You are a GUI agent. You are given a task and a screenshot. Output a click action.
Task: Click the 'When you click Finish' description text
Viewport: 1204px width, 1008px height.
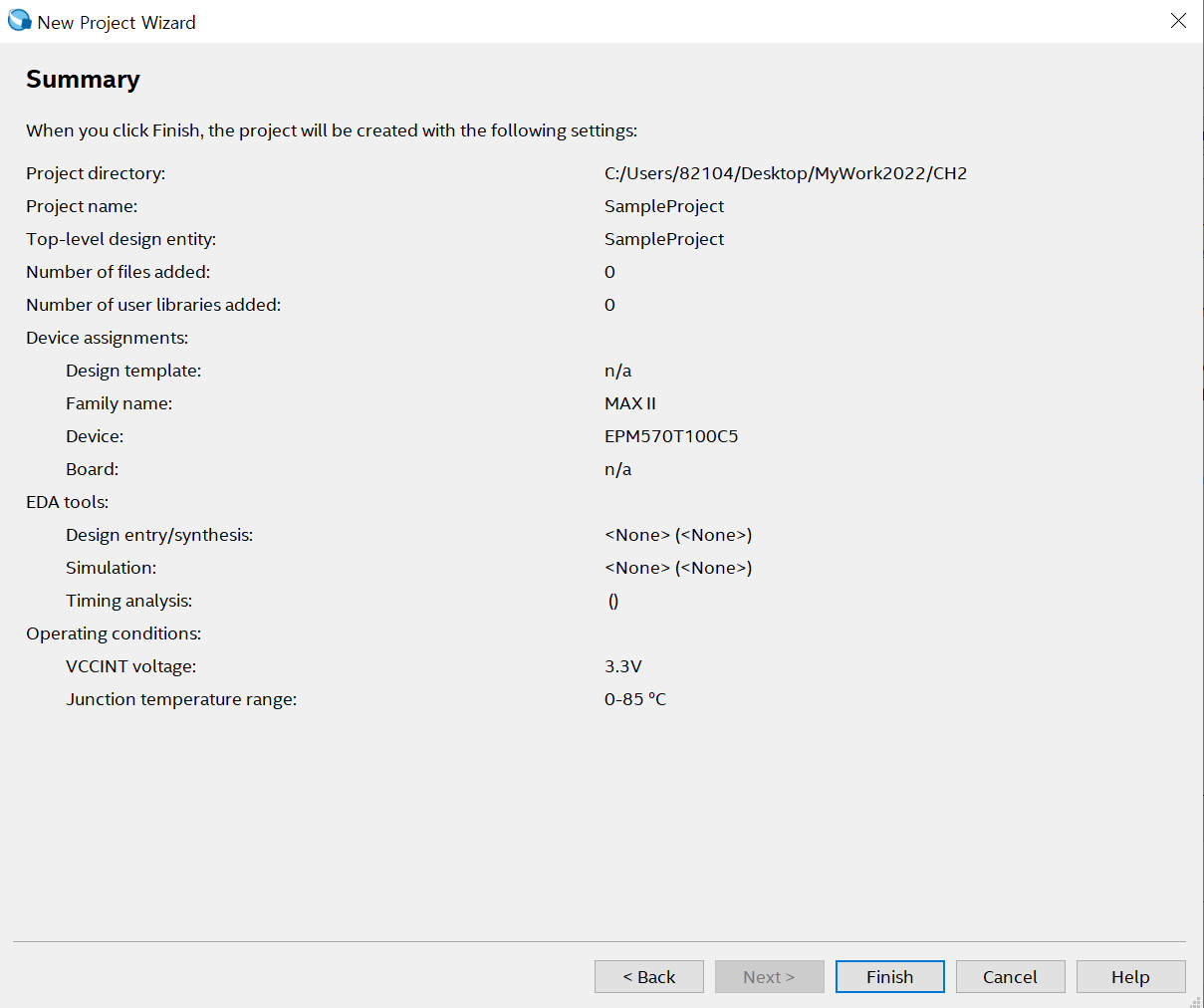332,130
